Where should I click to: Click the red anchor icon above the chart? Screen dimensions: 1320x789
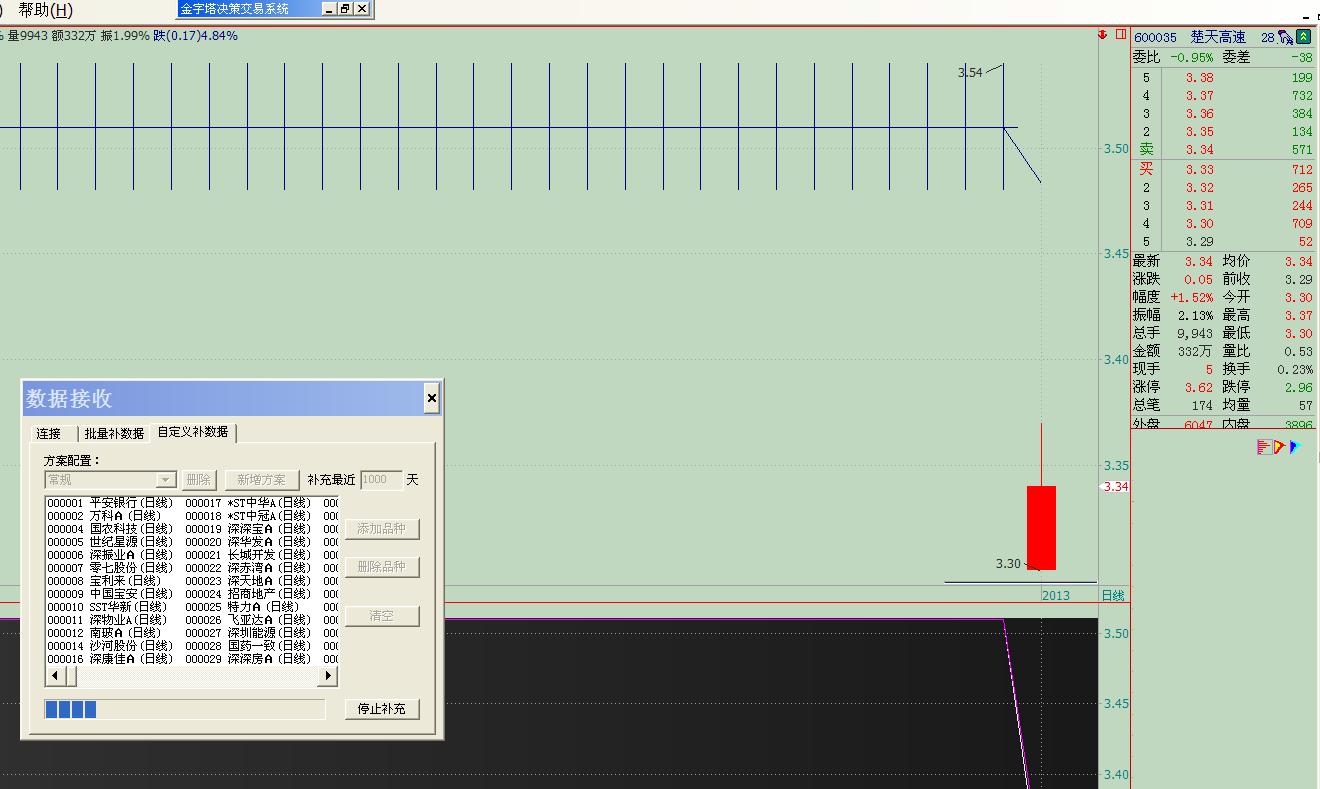tap(1103, 35)
